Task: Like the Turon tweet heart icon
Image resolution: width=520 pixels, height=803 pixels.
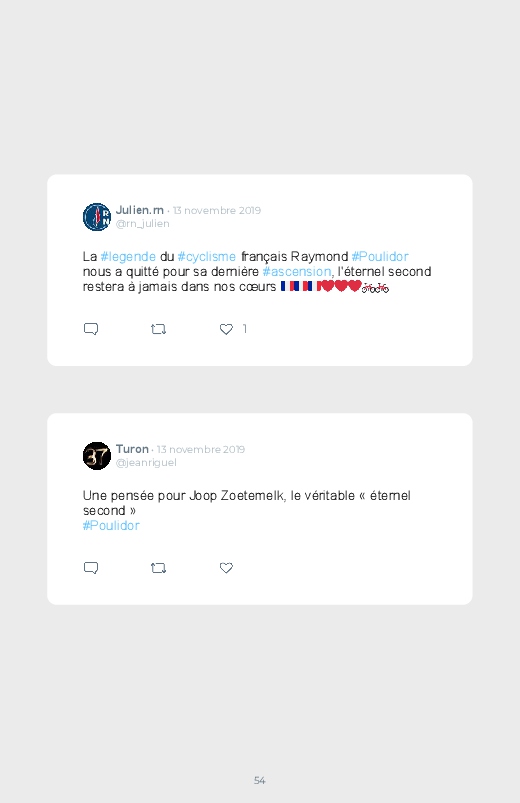Action: [x=226, y=568]
